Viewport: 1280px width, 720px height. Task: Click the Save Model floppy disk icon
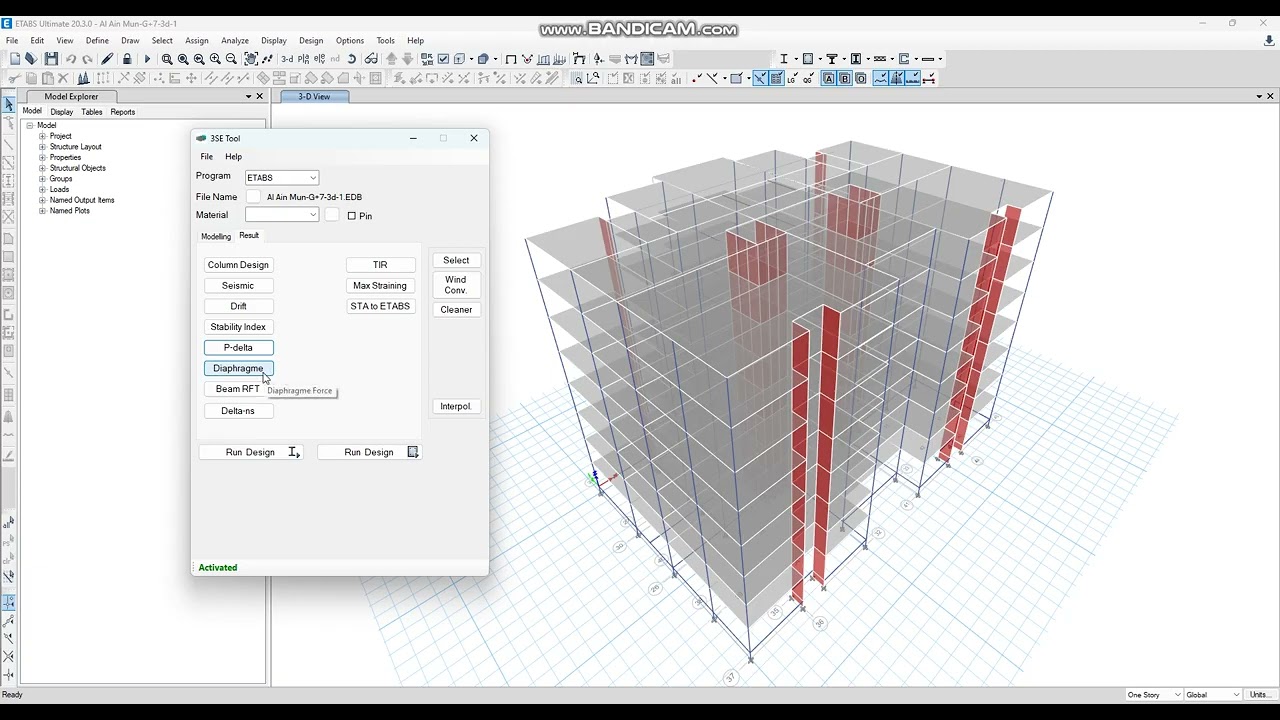point(51,59)
